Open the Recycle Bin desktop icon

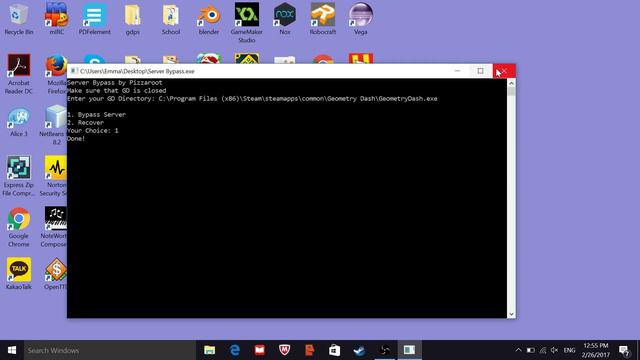pos(18,19)
